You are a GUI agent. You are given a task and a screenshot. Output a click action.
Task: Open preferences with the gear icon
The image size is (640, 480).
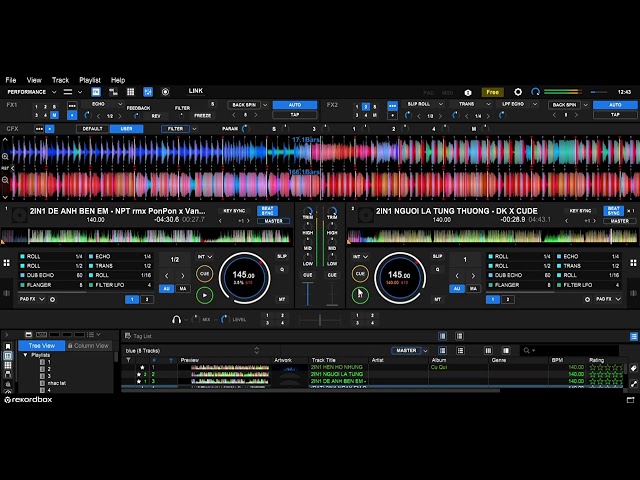(x=518, y=92)
